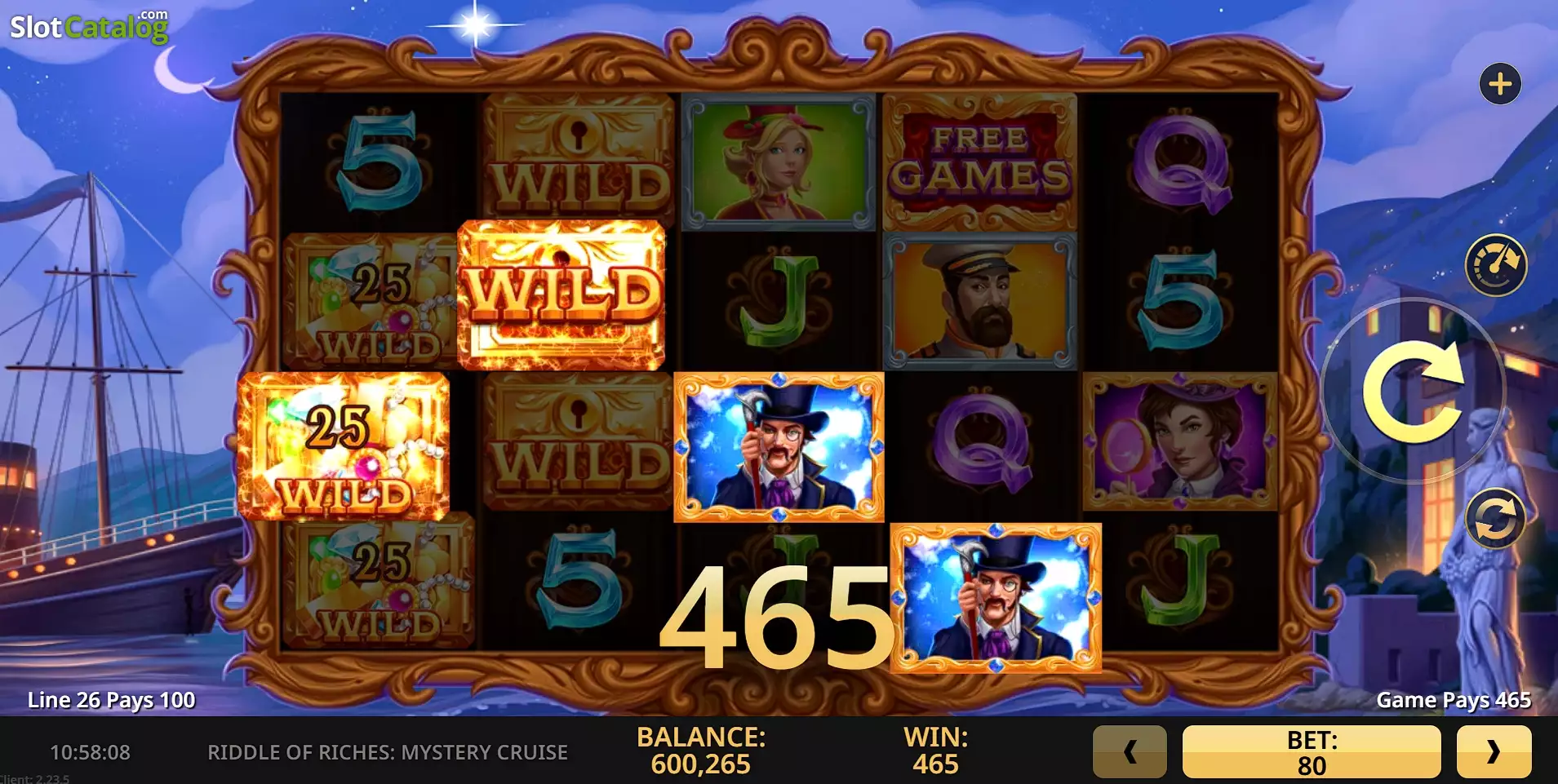Screen dimensions: 1558x784
Task: Click the flaming WILD symbol on reel two
Action: coord(562,295)
